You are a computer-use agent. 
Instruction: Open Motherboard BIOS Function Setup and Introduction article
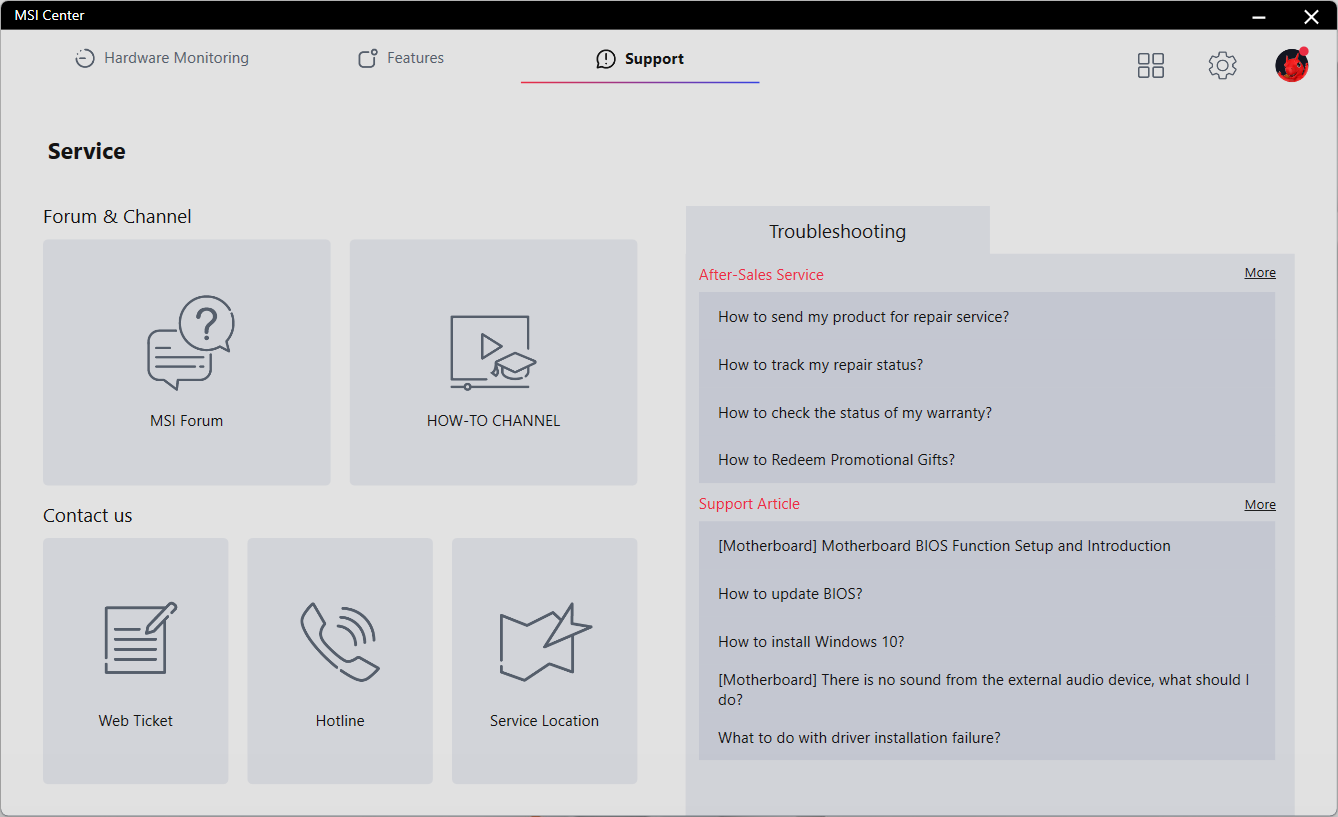click(x=945, y=546)
